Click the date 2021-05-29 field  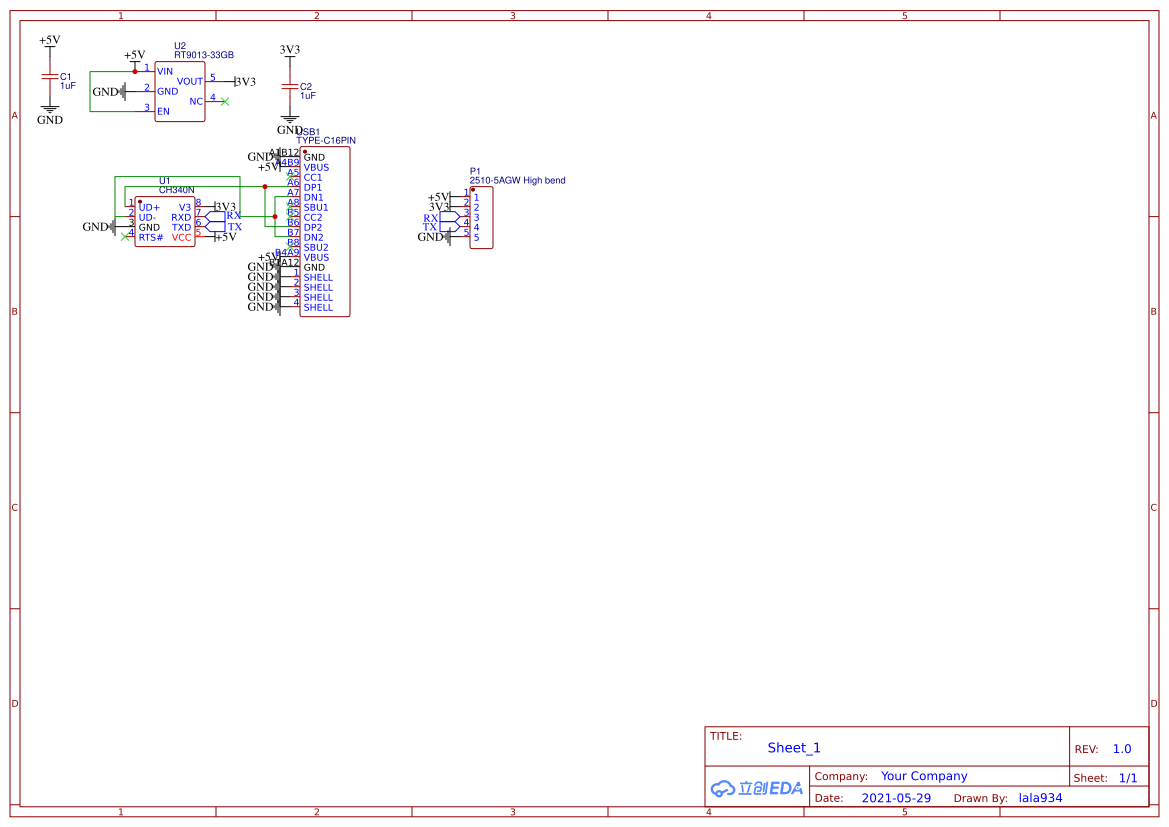pyautogui.click(x=896, y=798)
